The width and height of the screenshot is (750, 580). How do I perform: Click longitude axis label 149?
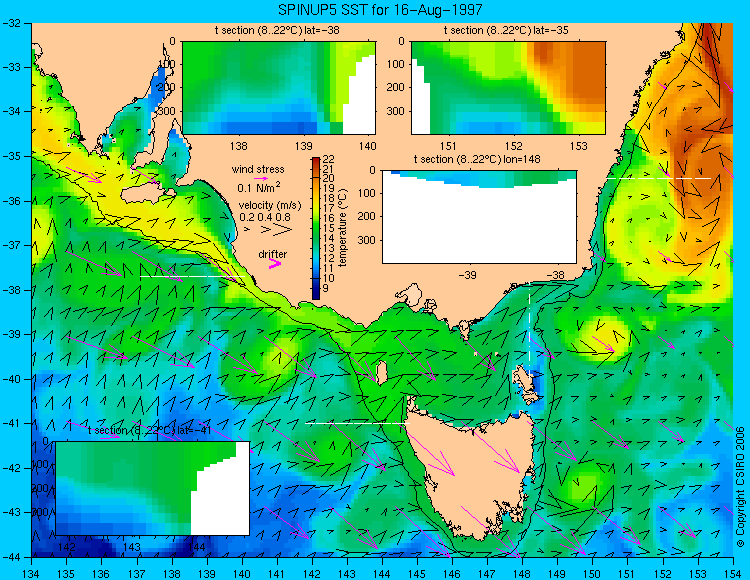coord(558,573)
